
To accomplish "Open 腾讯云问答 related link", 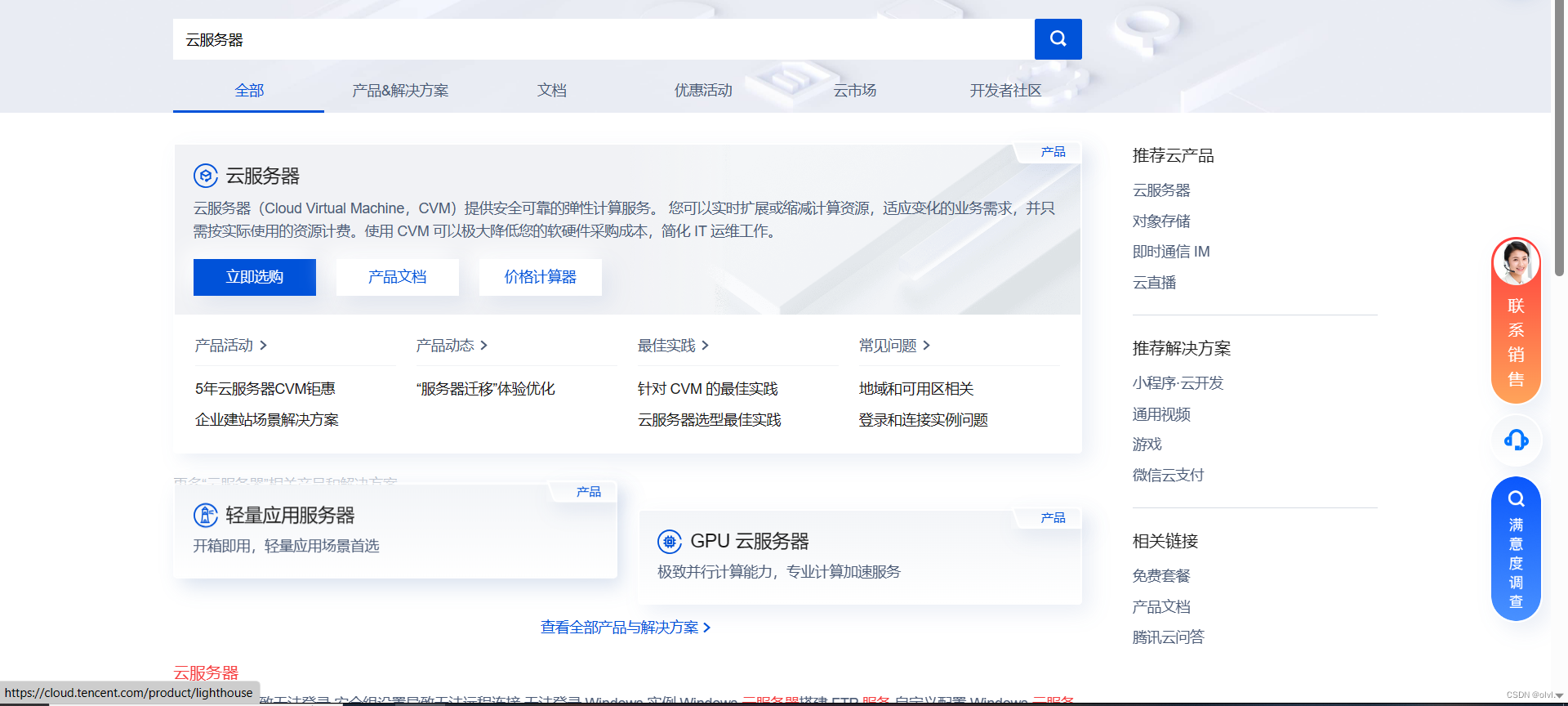I will click(1168, 637).
